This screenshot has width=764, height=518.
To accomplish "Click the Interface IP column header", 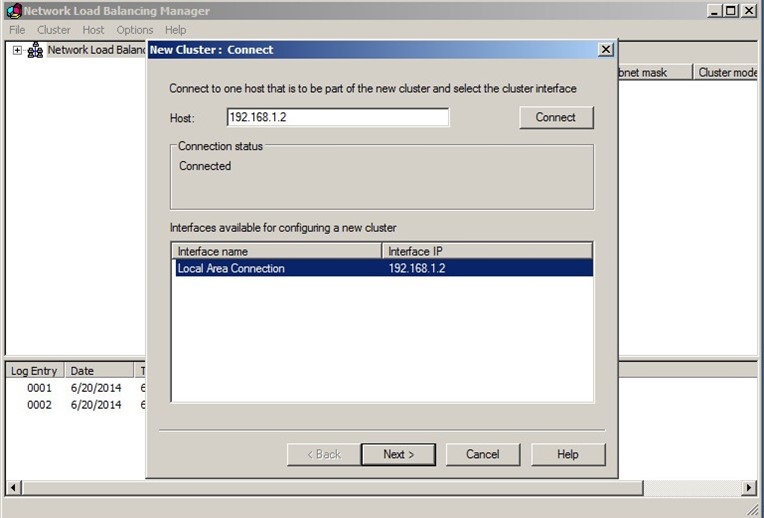I will click(x=487, y=251).
